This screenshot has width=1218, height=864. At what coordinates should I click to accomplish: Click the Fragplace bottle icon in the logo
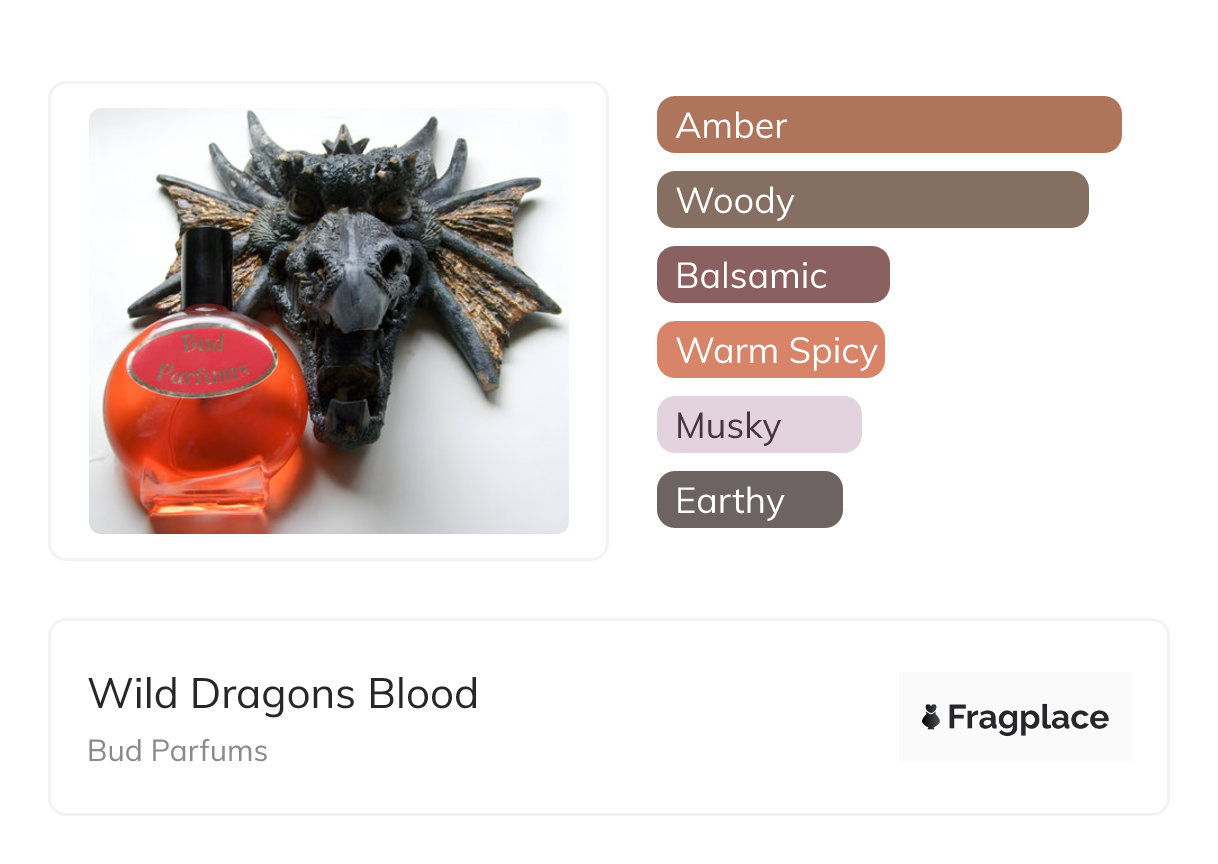point(931,717)
